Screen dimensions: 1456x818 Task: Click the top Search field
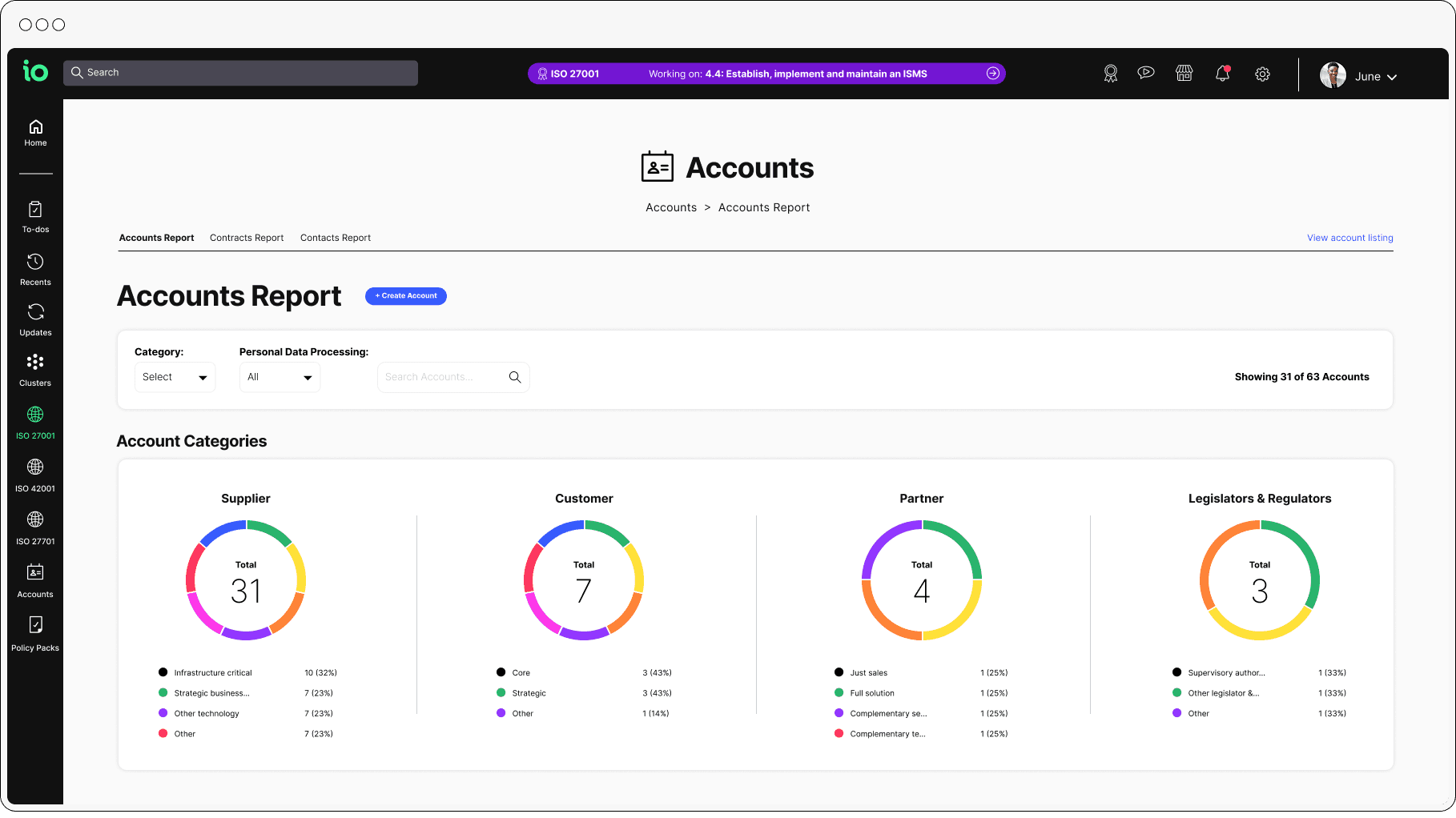pos(240,73)
